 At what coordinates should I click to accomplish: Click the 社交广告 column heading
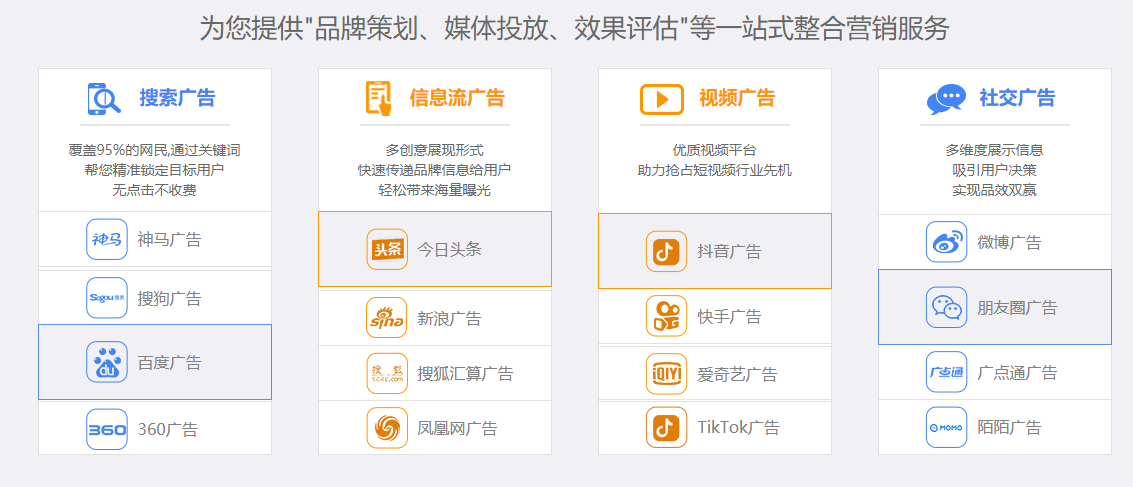[1017, 98]
